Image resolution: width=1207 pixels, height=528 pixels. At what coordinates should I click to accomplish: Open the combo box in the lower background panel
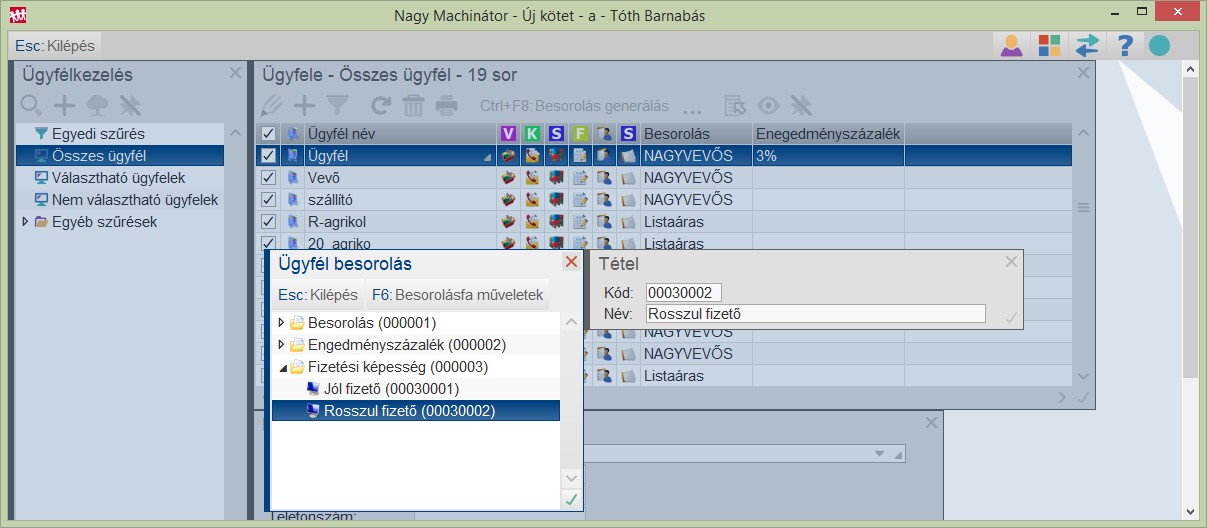click(879, 453)
